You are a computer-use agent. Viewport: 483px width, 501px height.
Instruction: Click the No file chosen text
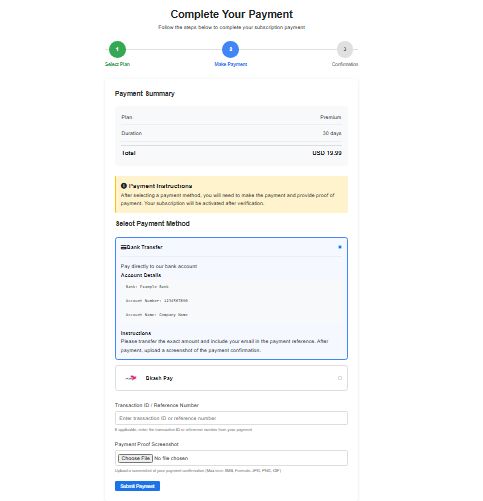pos(171,458)
